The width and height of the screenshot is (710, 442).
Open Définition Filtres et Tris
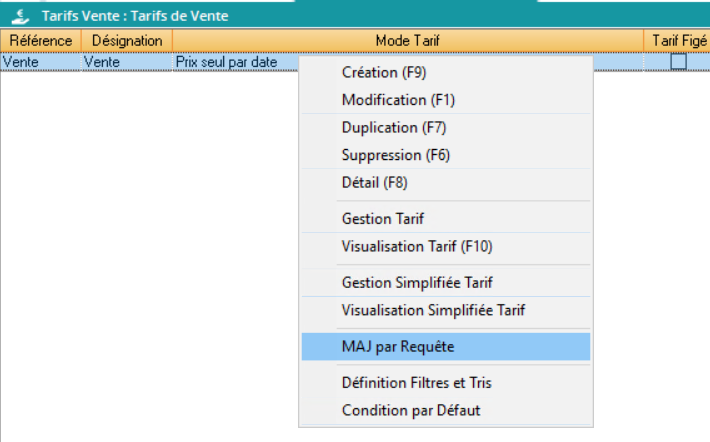tap(416, 383)
